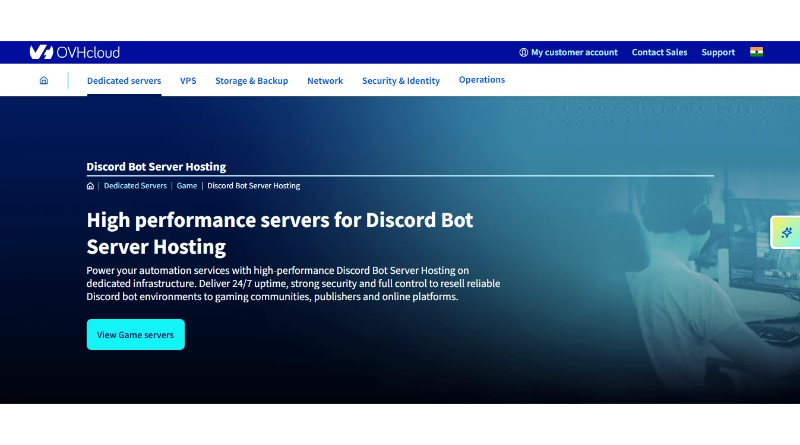The image size is (800, 445).
Task: Click the India flag language selector
Action: point(756,52)
